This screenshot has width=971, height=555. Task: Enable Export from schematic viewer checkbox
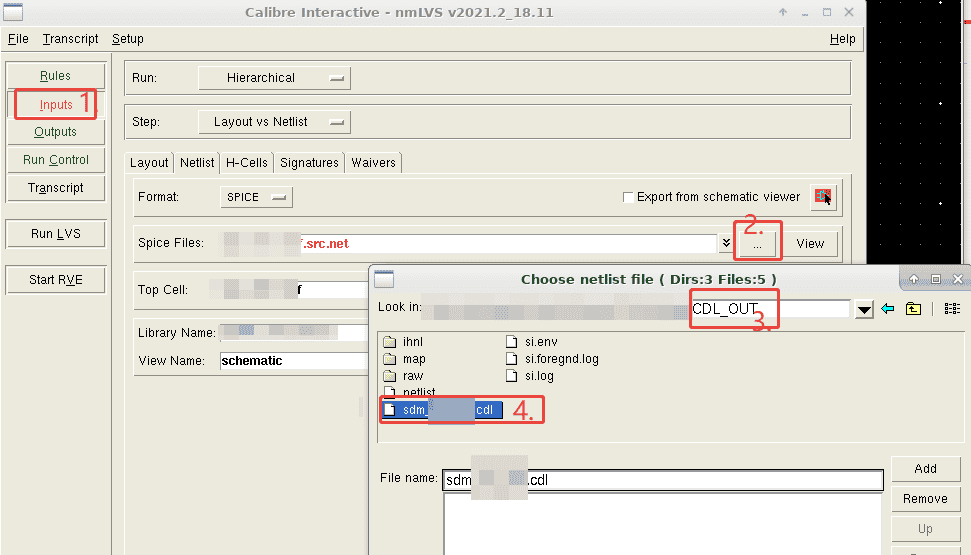pos(628,197)
